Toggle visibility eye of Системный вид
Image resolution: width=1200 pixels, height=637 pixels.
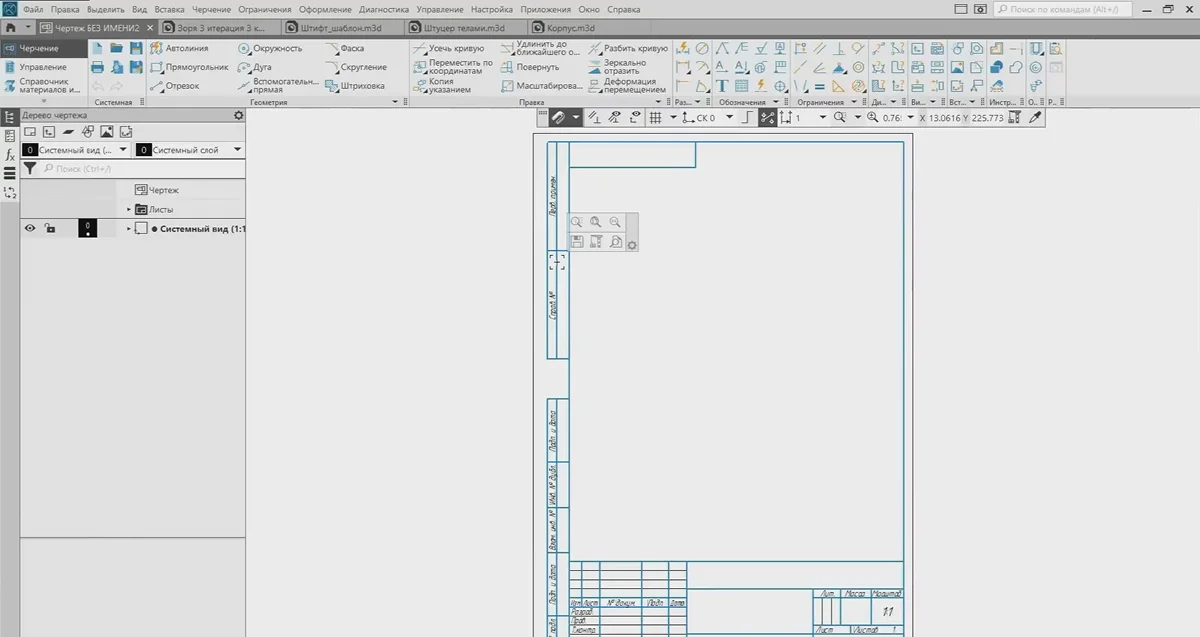coord(30,229)
